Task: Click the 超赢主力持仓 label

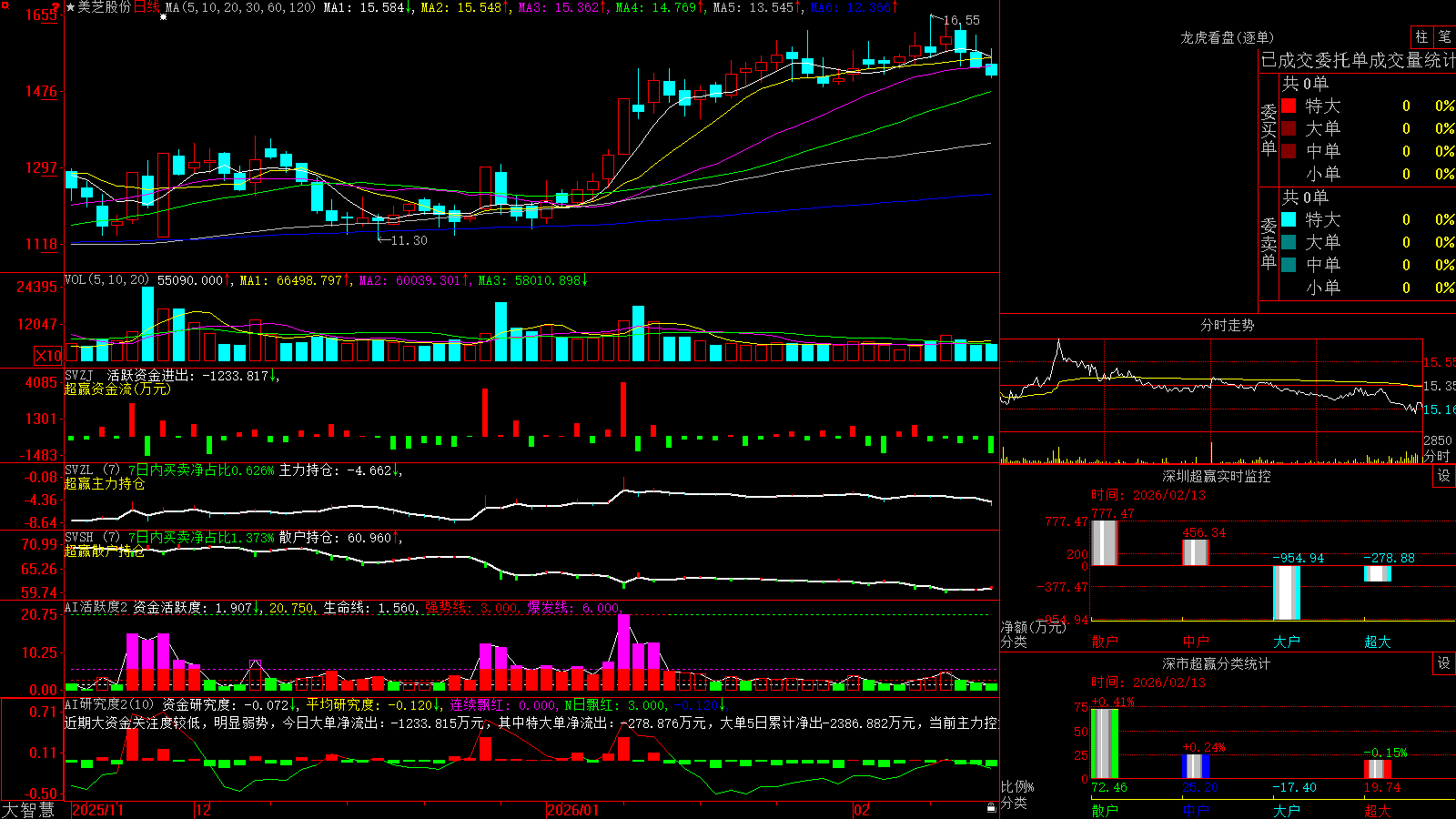Action: click(x=105, y=483)
